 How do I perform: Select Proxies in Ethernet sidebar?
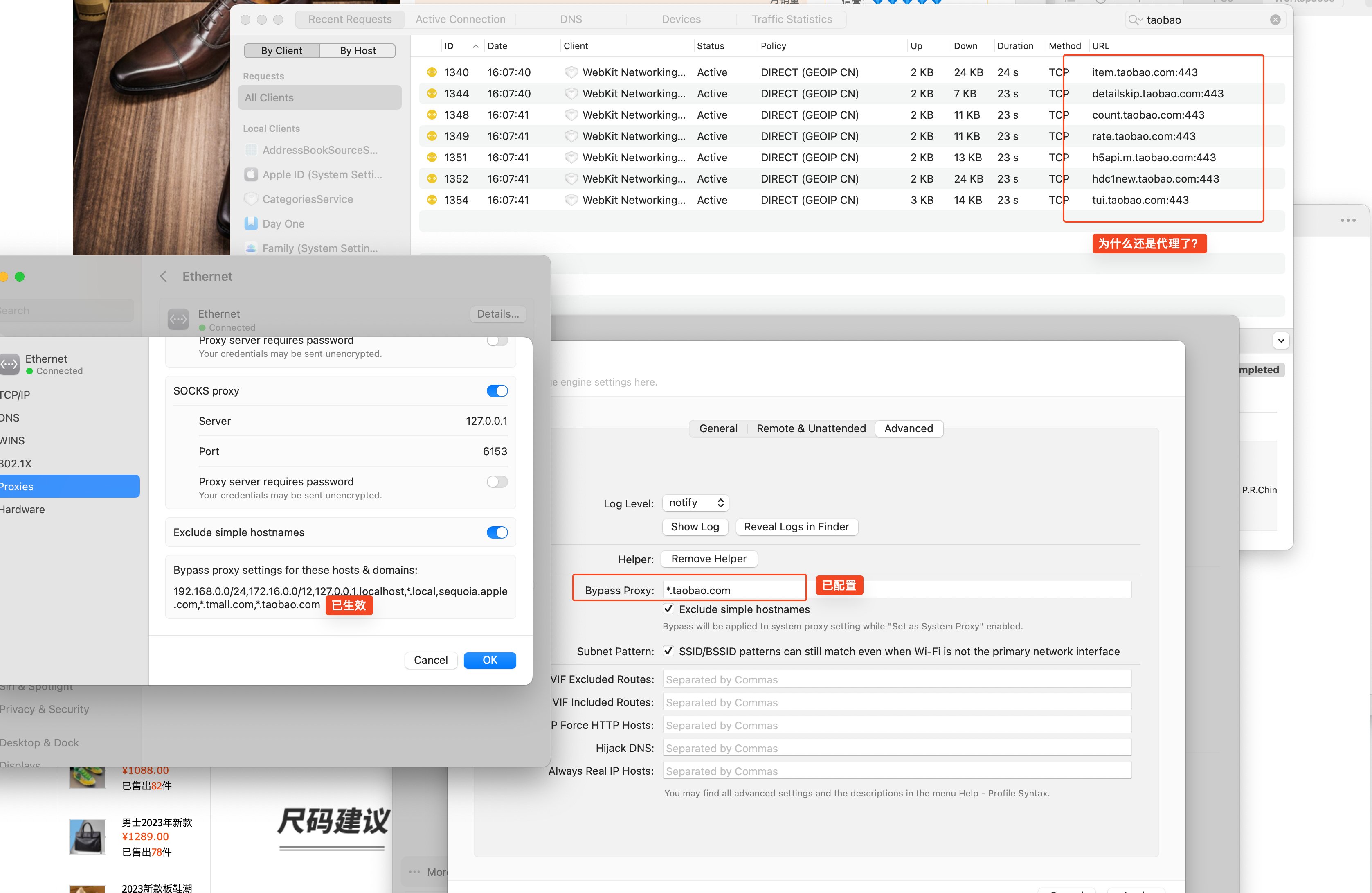tap(70, 486)
